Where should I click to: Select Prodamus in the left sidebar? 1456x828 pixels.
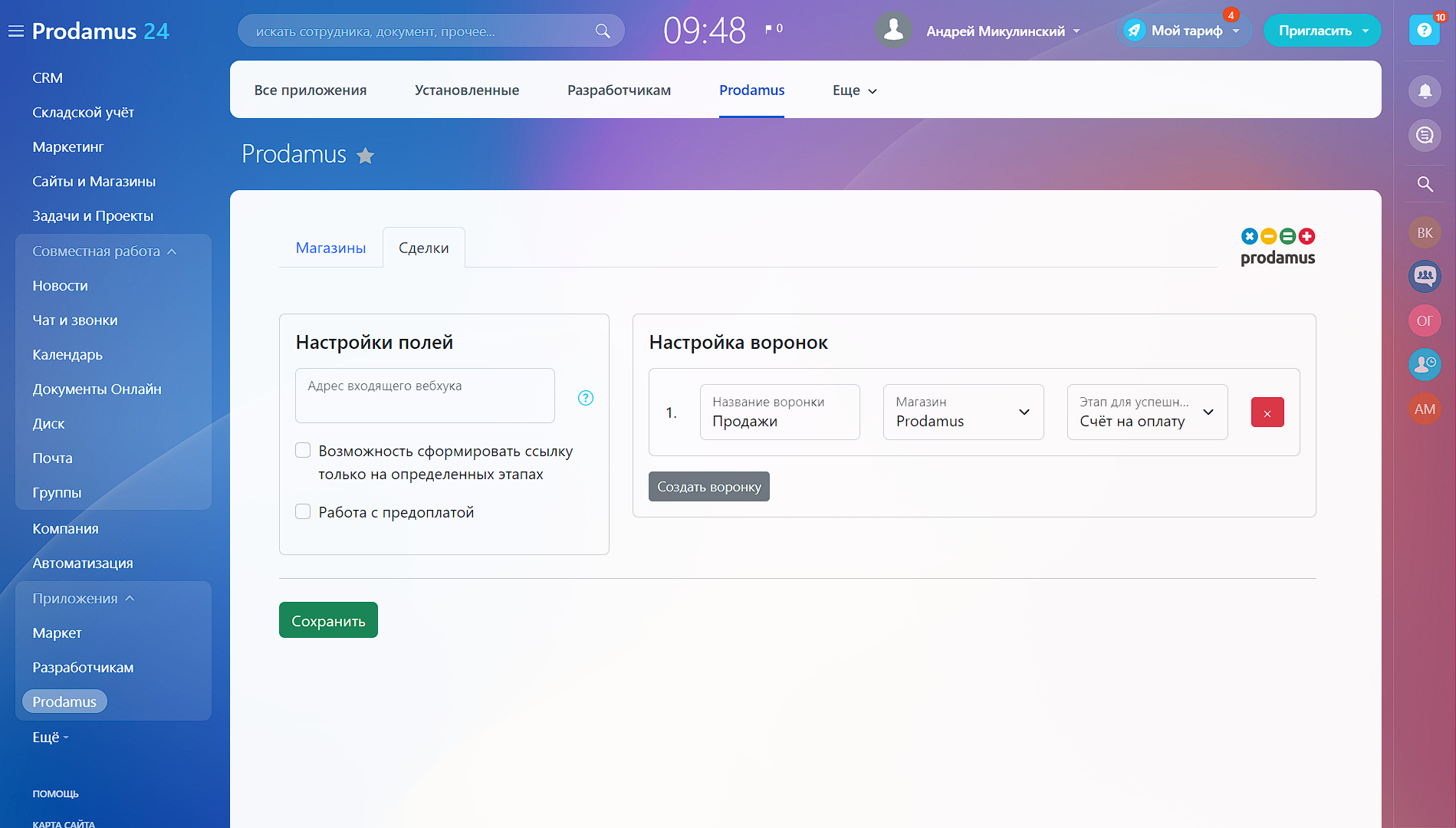click(x=64, y=701)
